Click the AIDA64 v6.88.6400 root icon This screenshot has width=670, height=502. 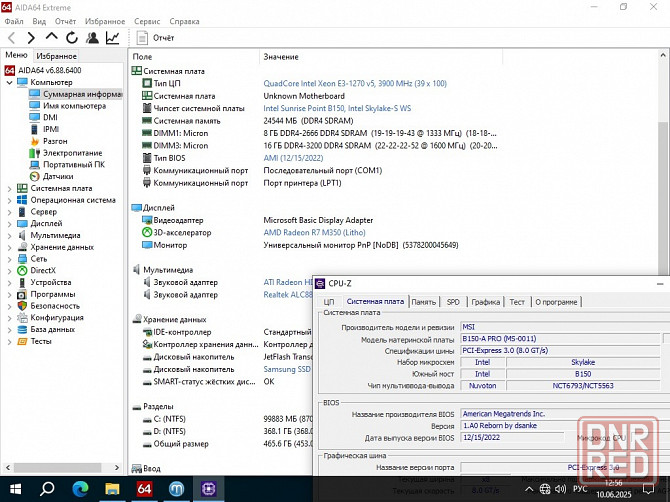10,70
